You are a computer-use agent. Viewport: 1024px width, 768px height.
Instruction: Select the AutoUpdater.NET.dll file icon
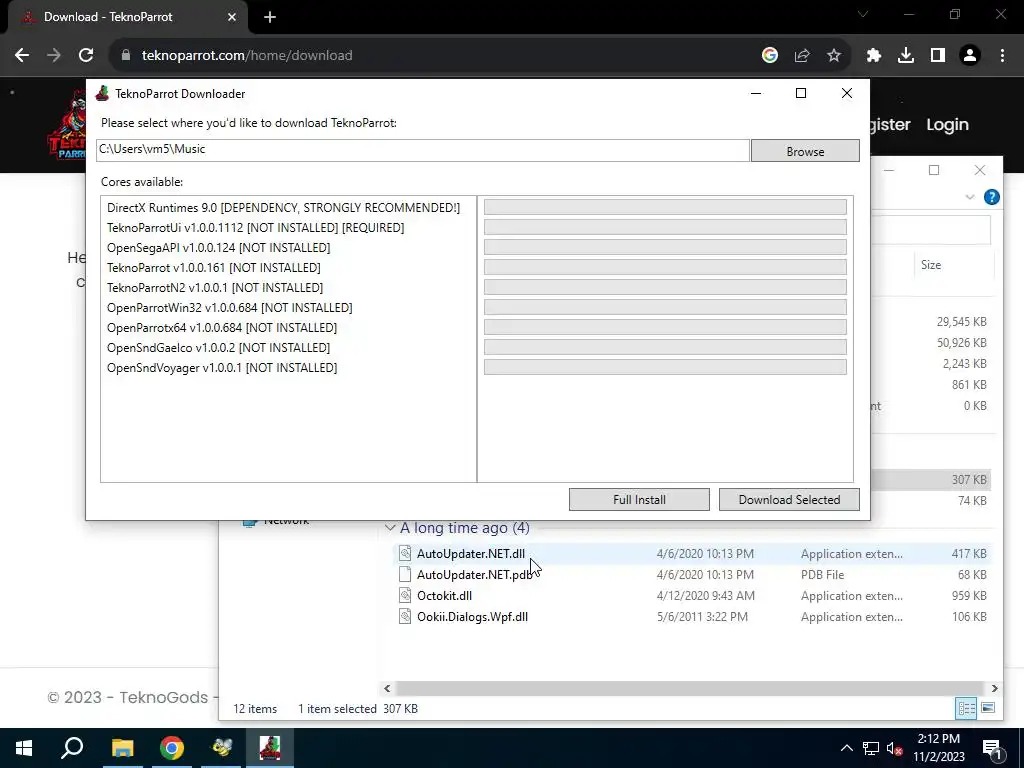(x=405, y=553)
